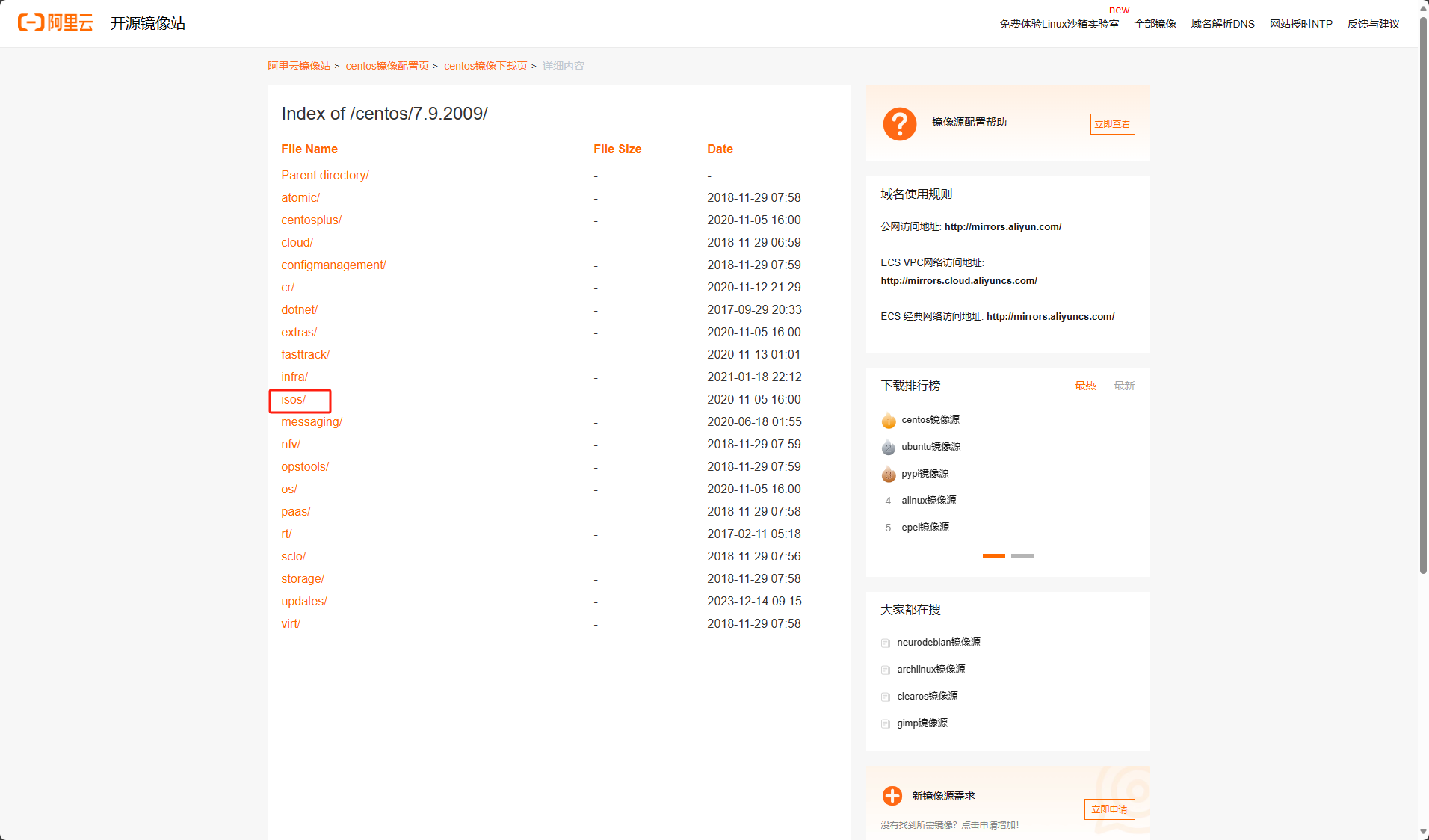Go to centos镜像下载页 breadcrumb

click(x=486, y=66)
